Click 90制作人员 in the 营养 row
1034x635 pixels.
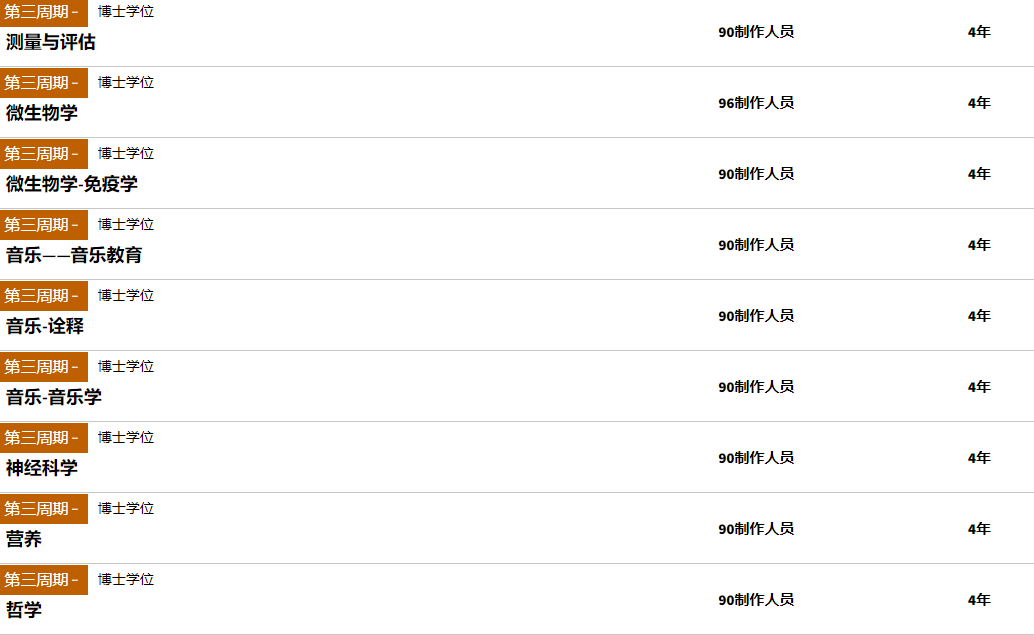click(x=756, y=529)
